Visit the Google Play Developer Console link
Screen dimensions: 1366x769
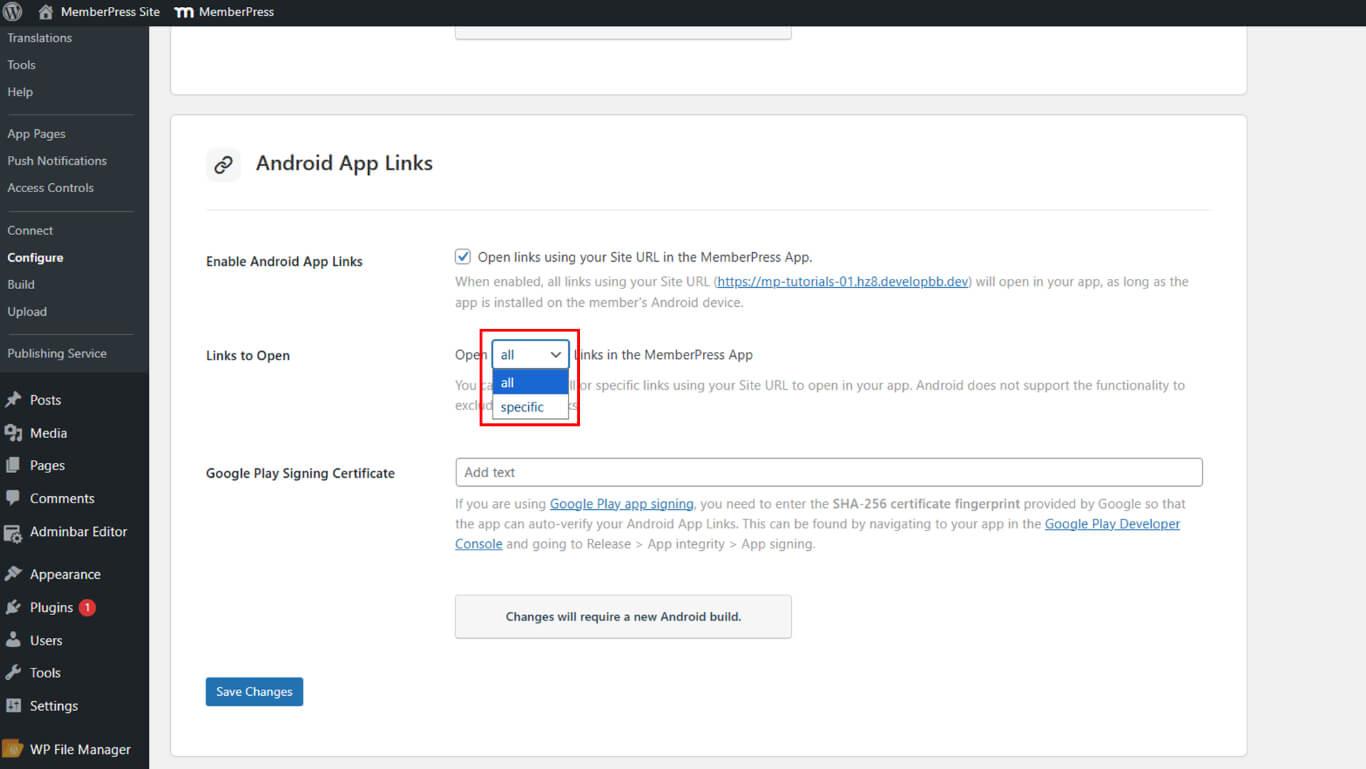(1111, 523)
